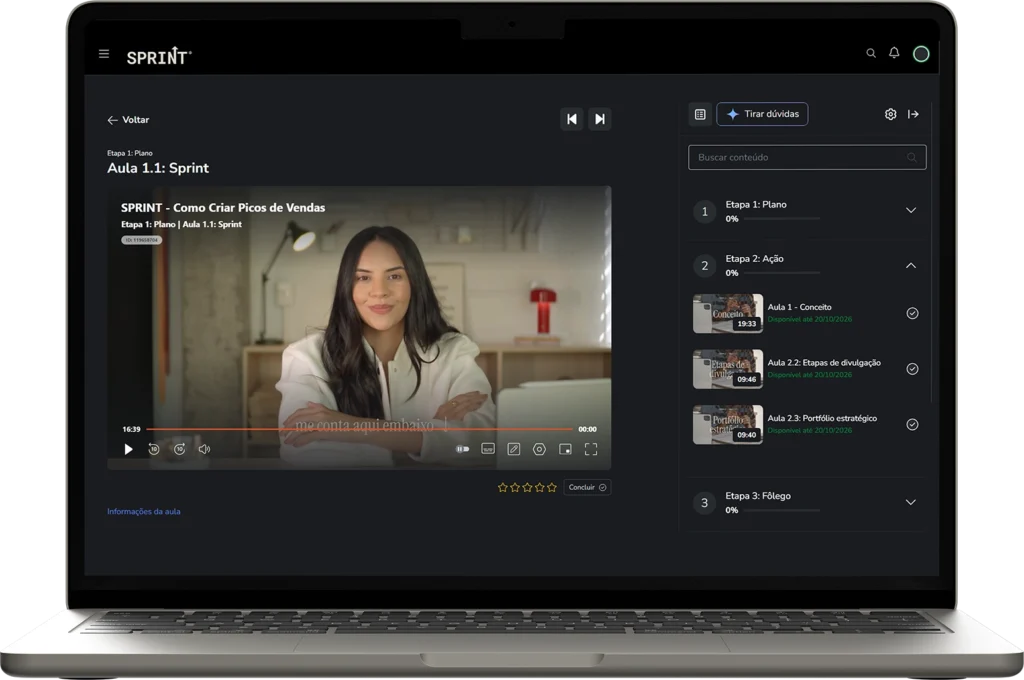This screenshot has height=680, width=1024.
Task: Check off Aula 2.2: Etapas de divulgação
Action: tap(912, 369)
